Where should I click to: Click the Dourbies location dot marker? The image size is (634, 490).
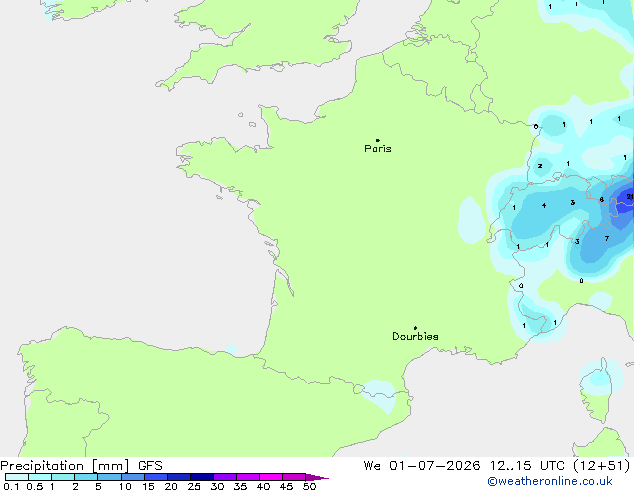click(415, 328)
